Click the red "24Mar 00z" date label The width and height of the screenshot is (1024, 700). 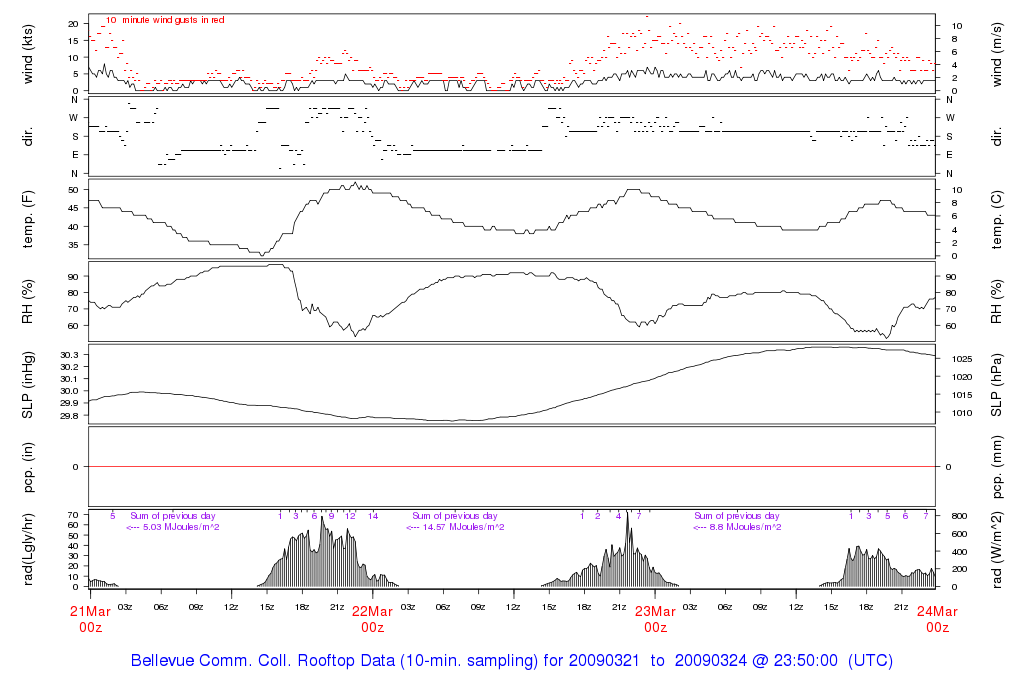tap(937, 619)
